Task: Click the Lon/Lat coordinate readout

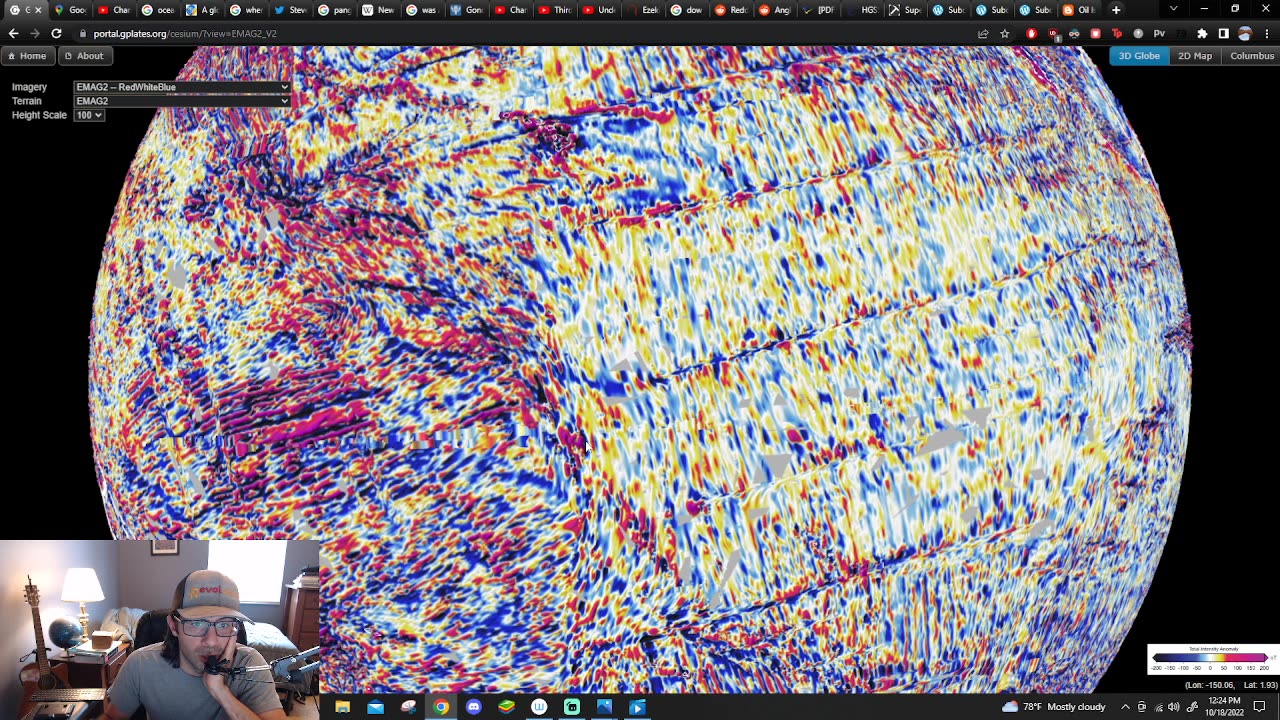Action: [1231, 685]
